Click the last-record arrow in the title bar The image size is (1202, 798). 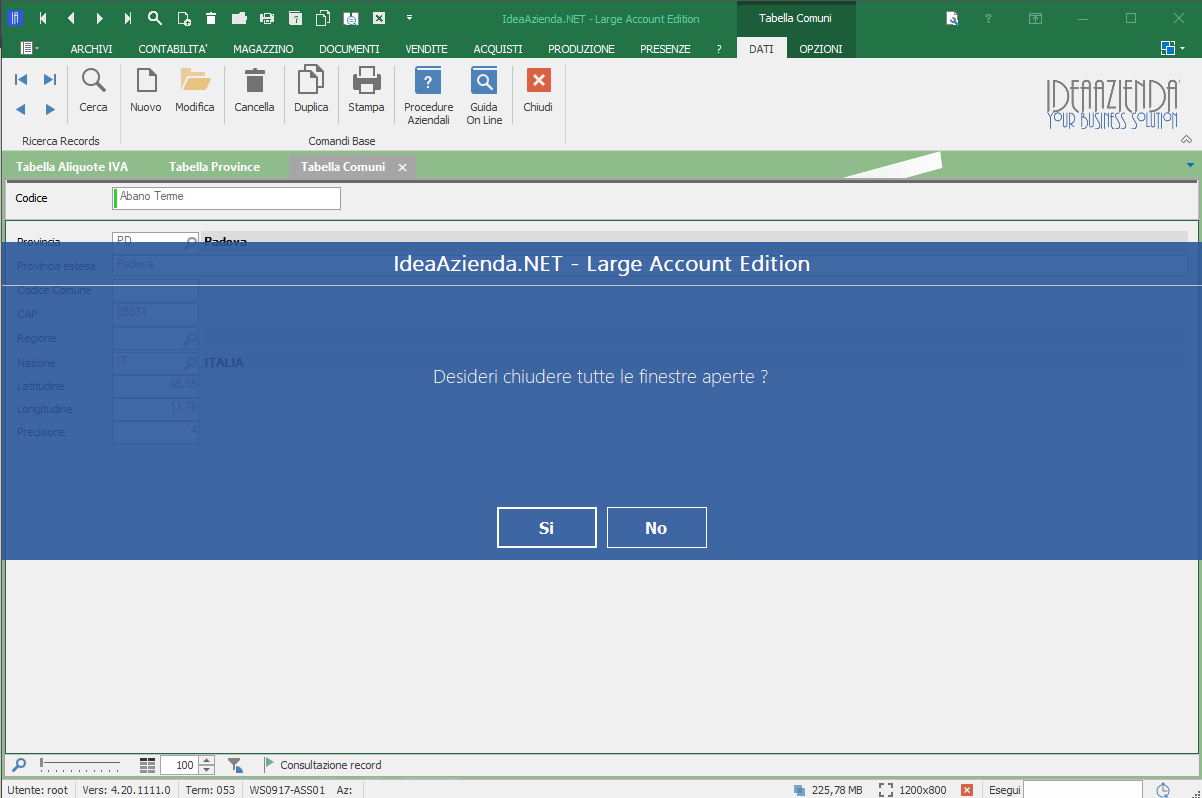(x=127, y=18)
